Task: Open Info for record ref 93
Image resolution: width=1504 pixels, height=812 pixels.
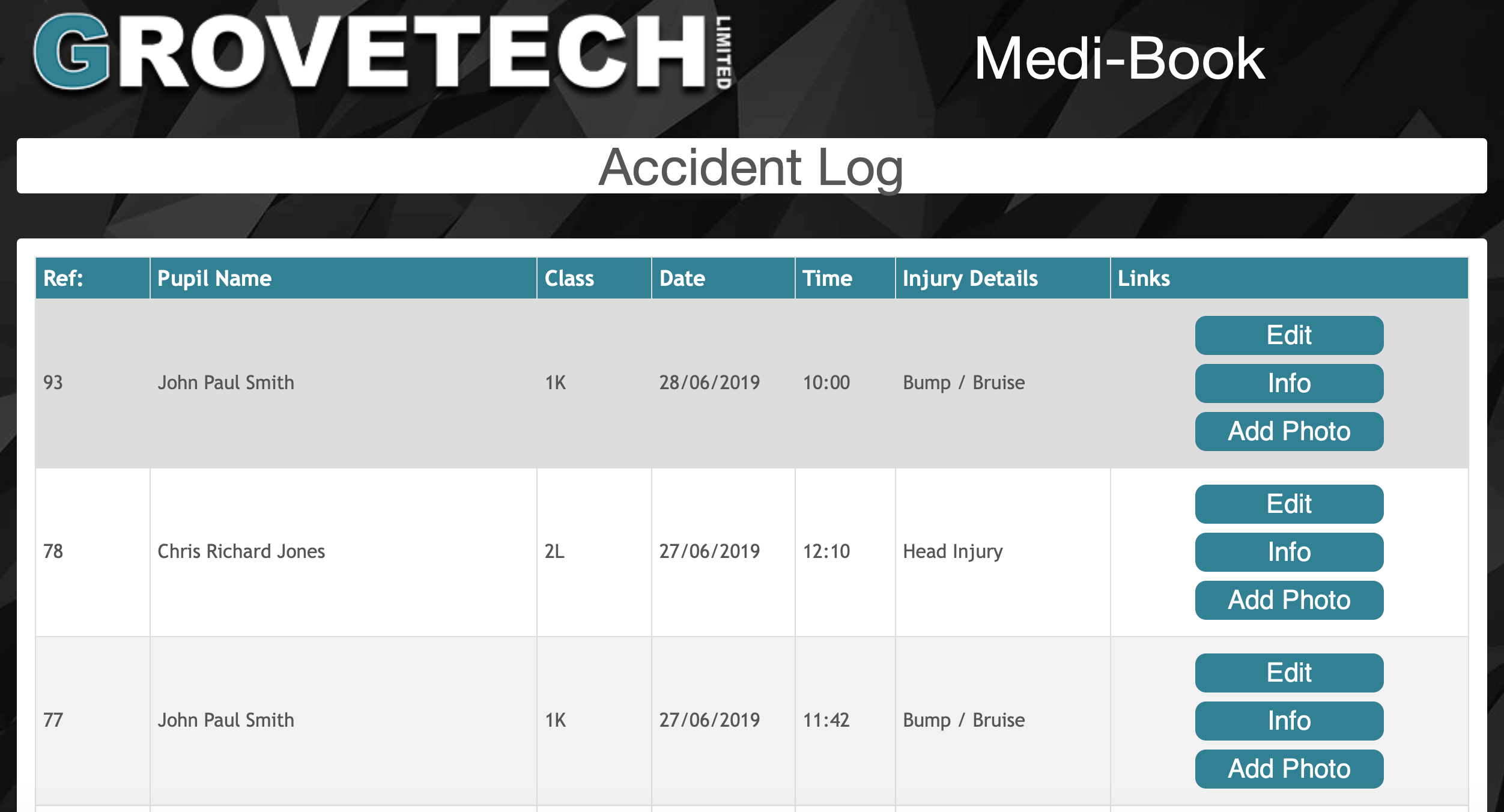Action: click(x=1289, y=383)
